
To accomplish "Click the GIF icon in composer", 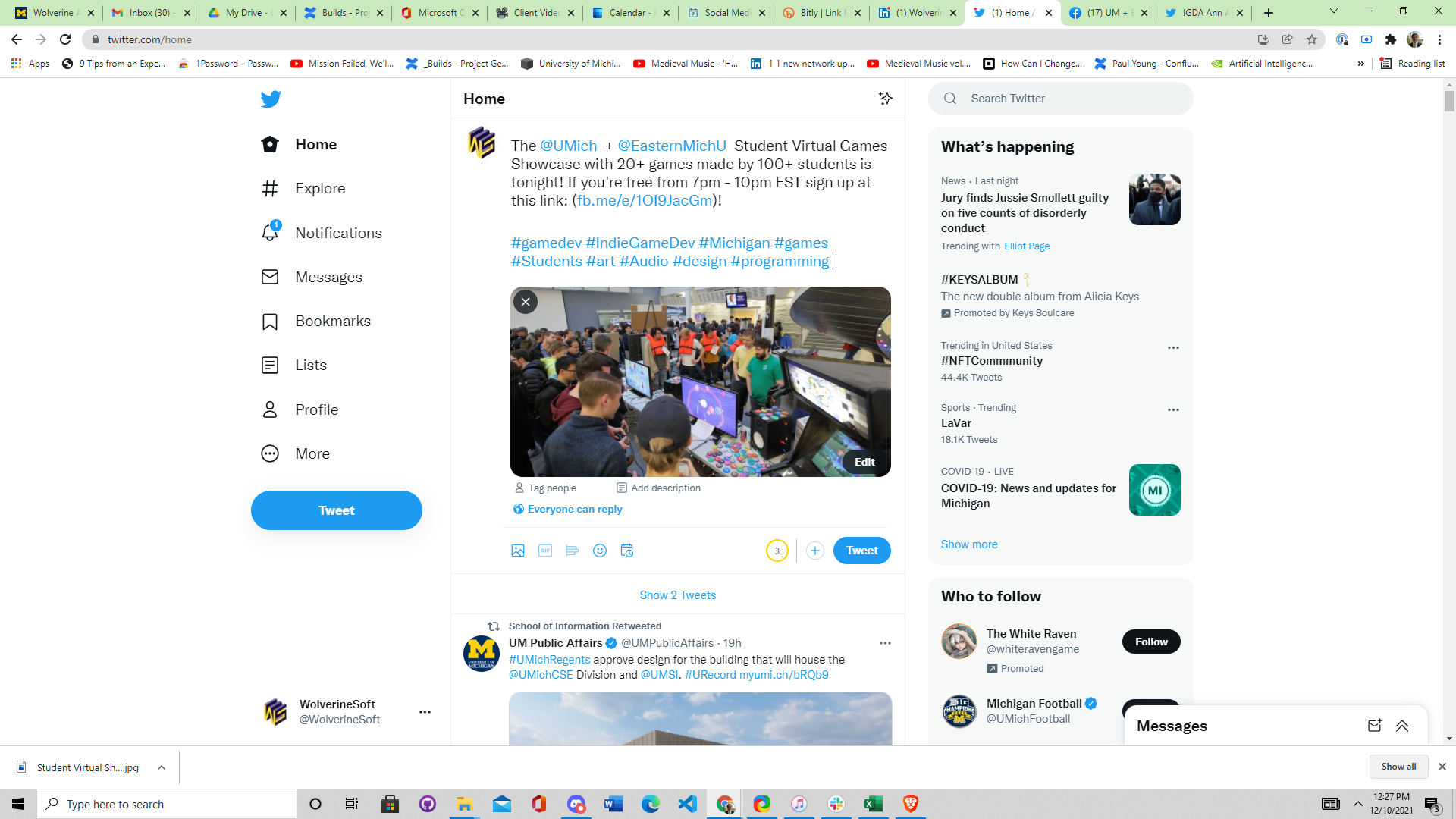I will [x=545, y=551].
